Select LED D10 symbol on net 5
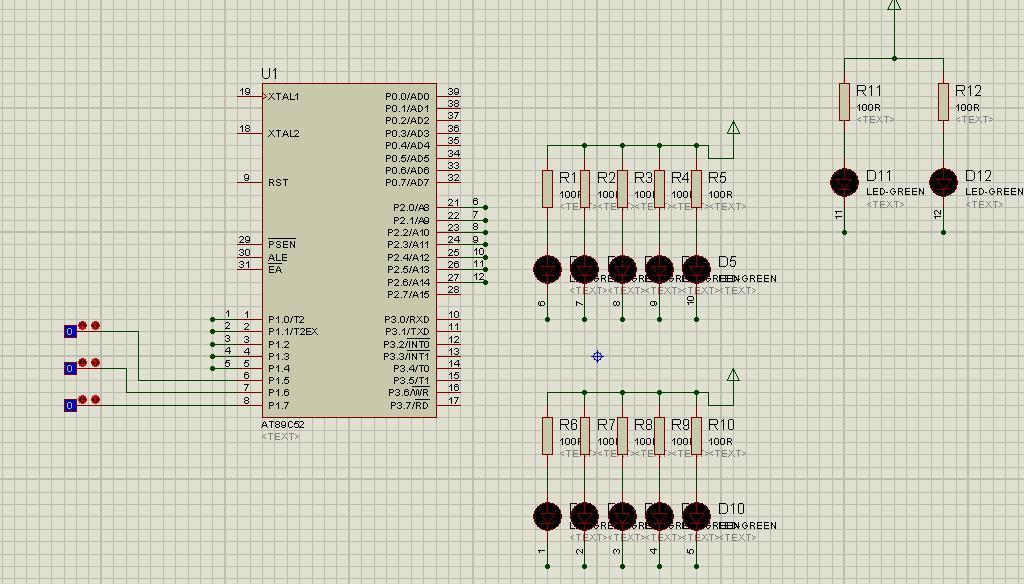This screenshot has width=1024, height=584. click(x=696, y=516)
